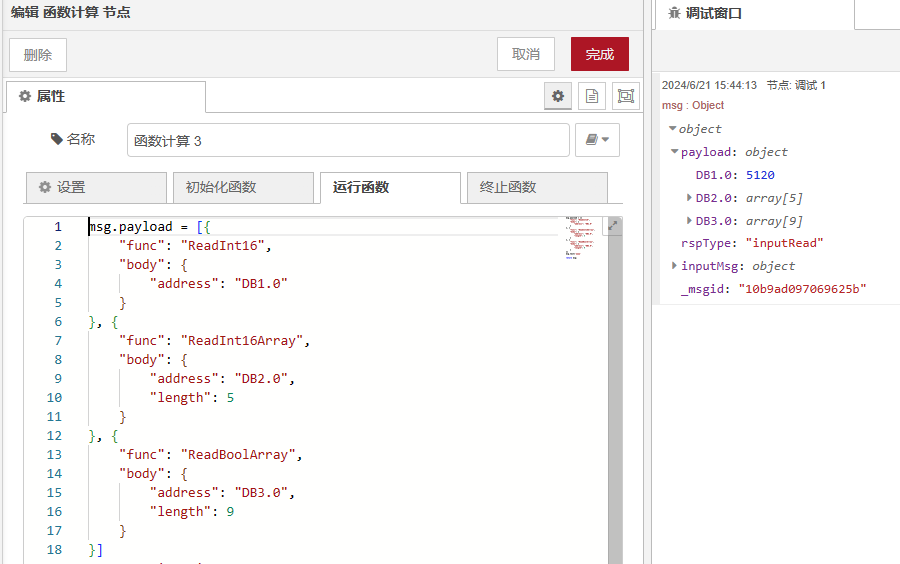Open node description document icon
Image resolution: width=900 pixels, height=564 pixels.
[x=592, y=96]
